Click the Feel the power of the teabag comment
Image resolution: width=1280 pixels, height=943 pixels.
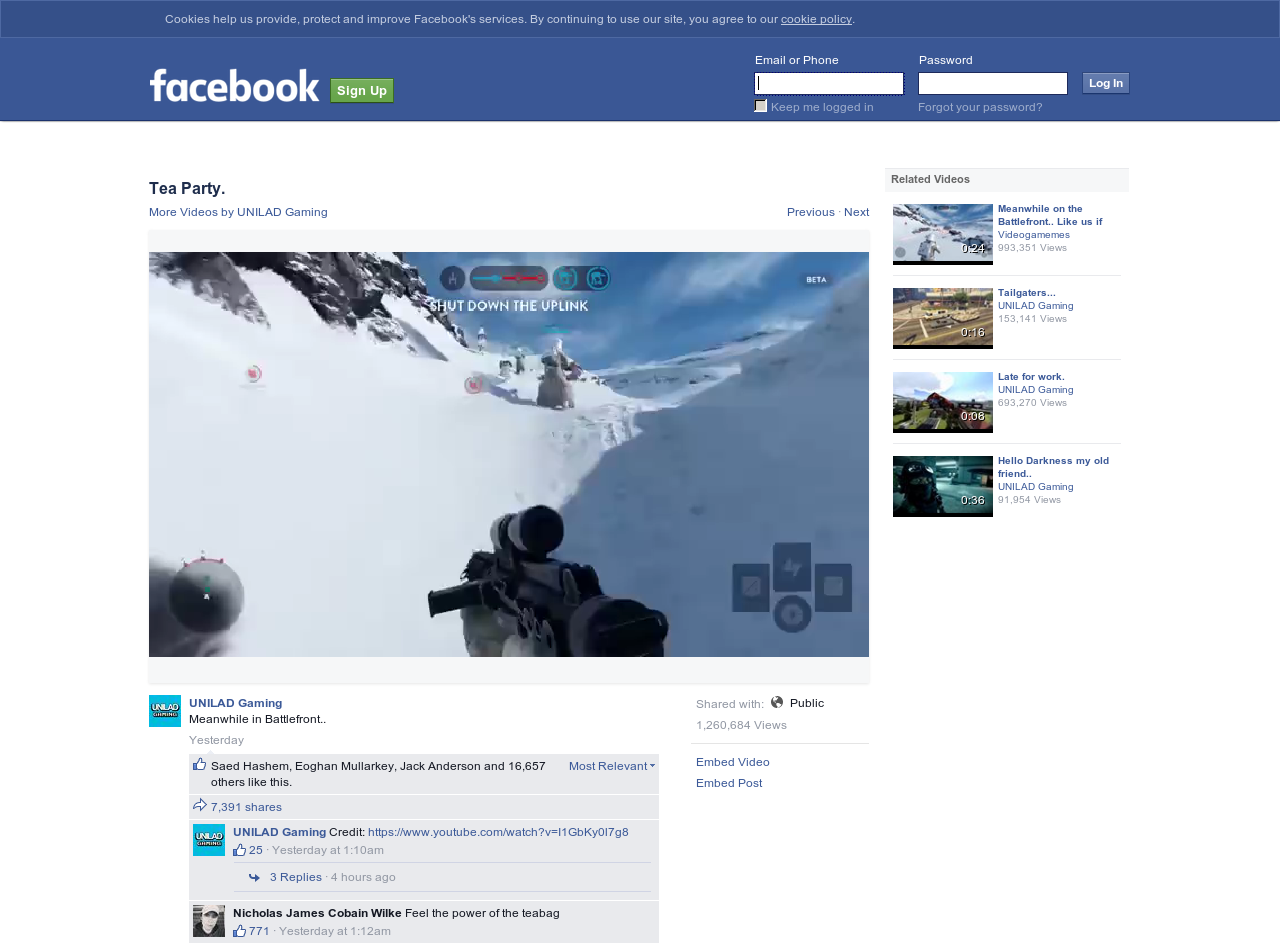(482, 913)
